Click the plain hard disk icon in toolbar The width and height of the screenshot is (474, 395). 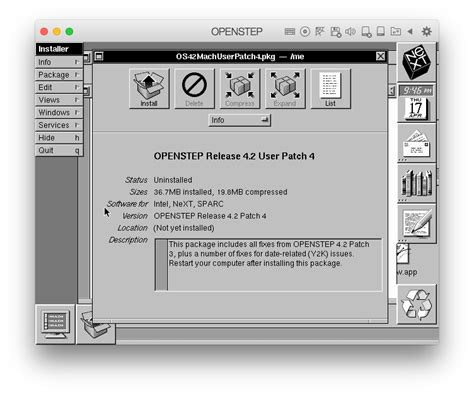[x=380, y=32]
